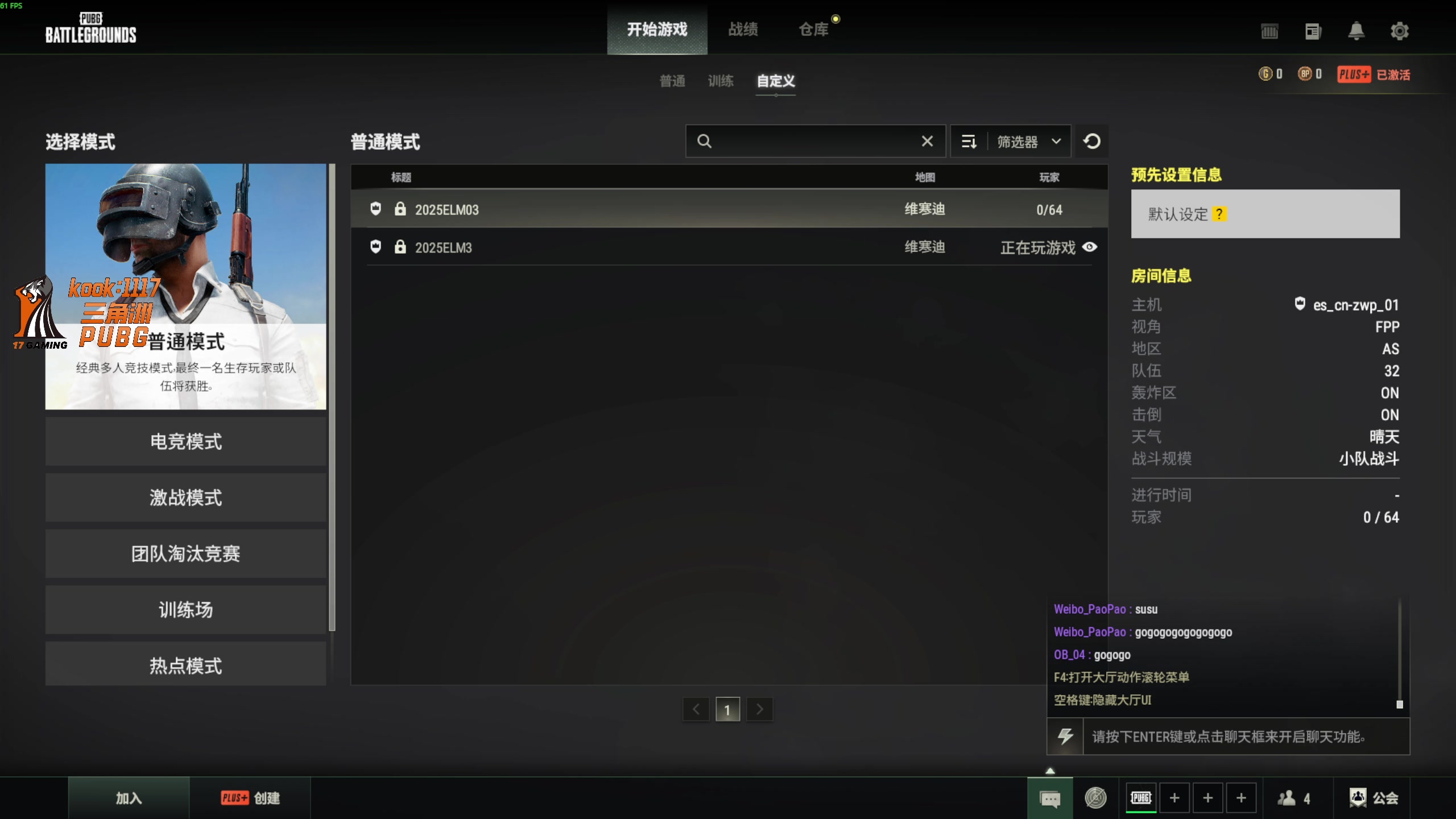The height and width of the screenshot is (819, 1456).
Task: Invite player to second plus slot
Action: pos(1208,798)
